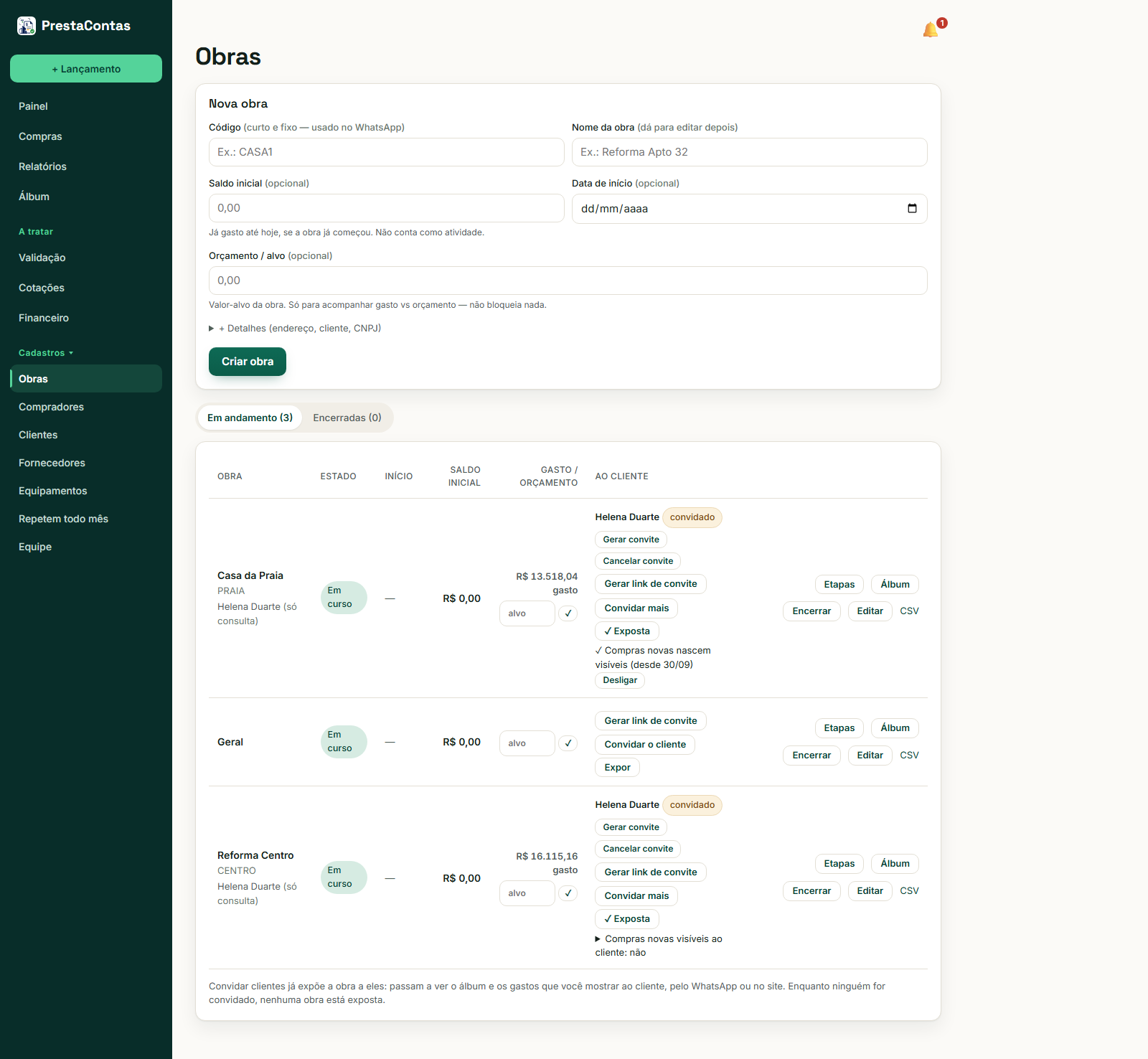Turn off visible purchases with Desligar
Viewport: 1148px width, 1059px height.
pos(620,680)
